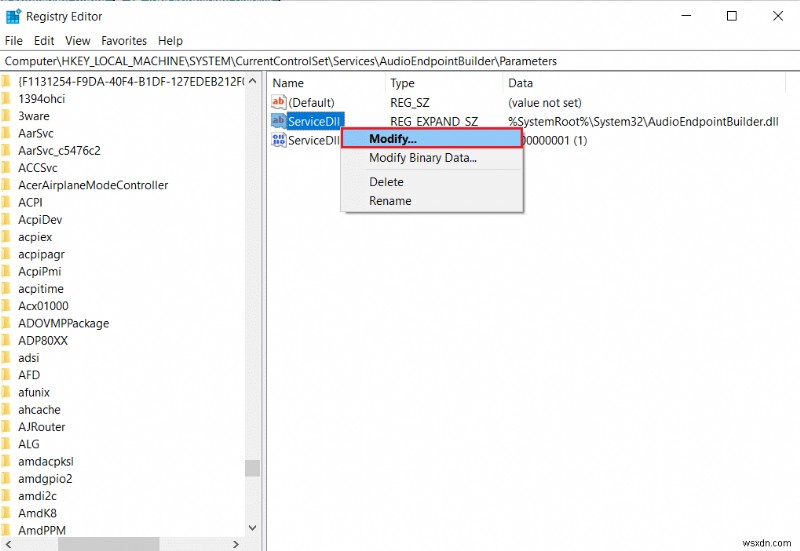The image size is (800, 551).
Task: Click the registry path address bar
Action: 400,61
